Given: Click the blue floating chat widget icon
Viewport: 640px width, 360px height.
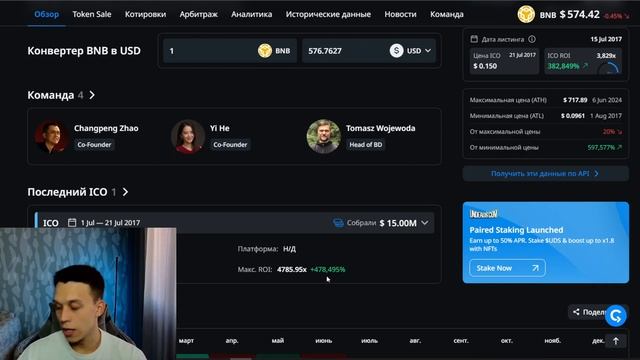Looking at the screenshot, I should (616, 315).
